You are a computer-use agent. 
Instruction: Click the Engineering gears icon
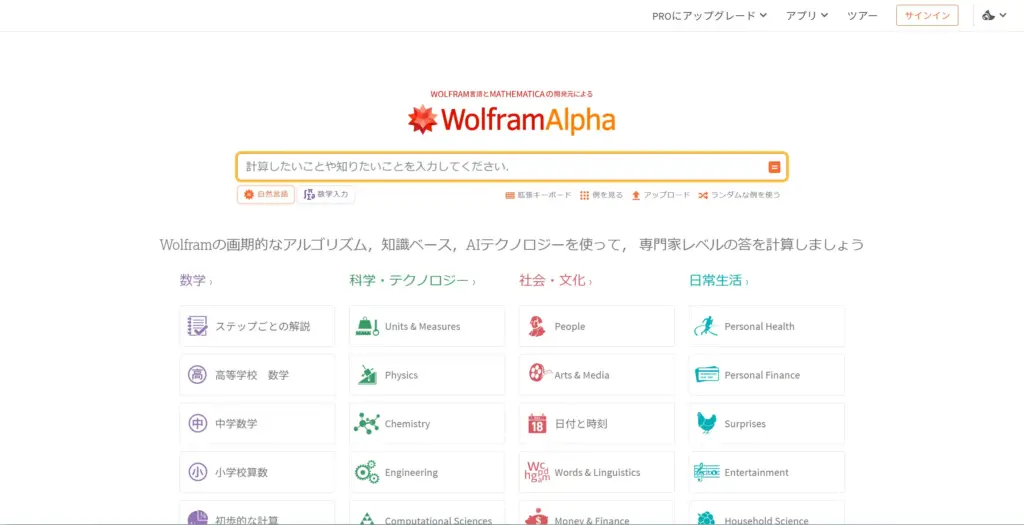click(x=366, y=472)
